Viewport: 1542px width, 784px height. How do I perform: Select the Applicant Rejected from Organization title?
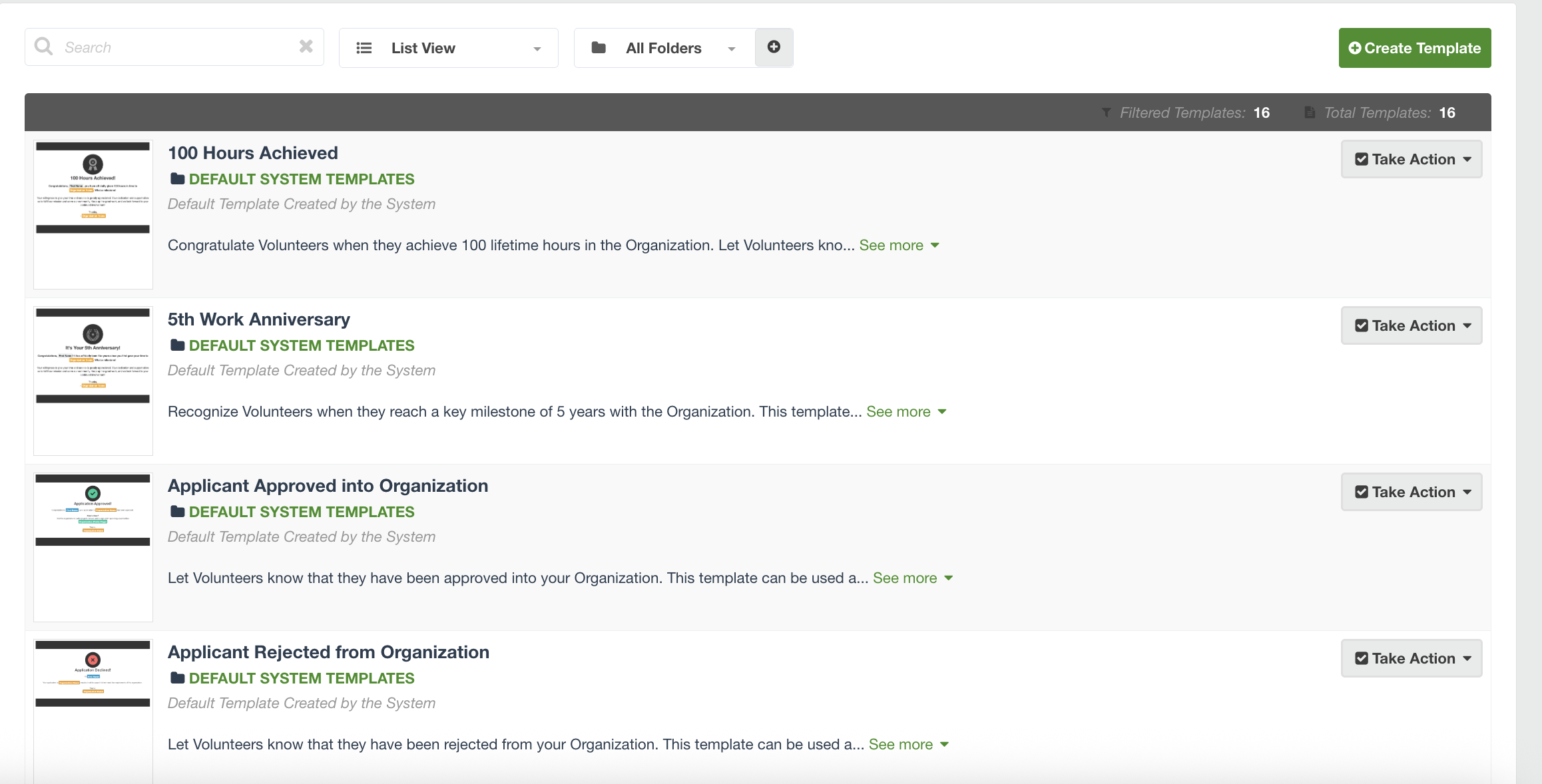328,652
